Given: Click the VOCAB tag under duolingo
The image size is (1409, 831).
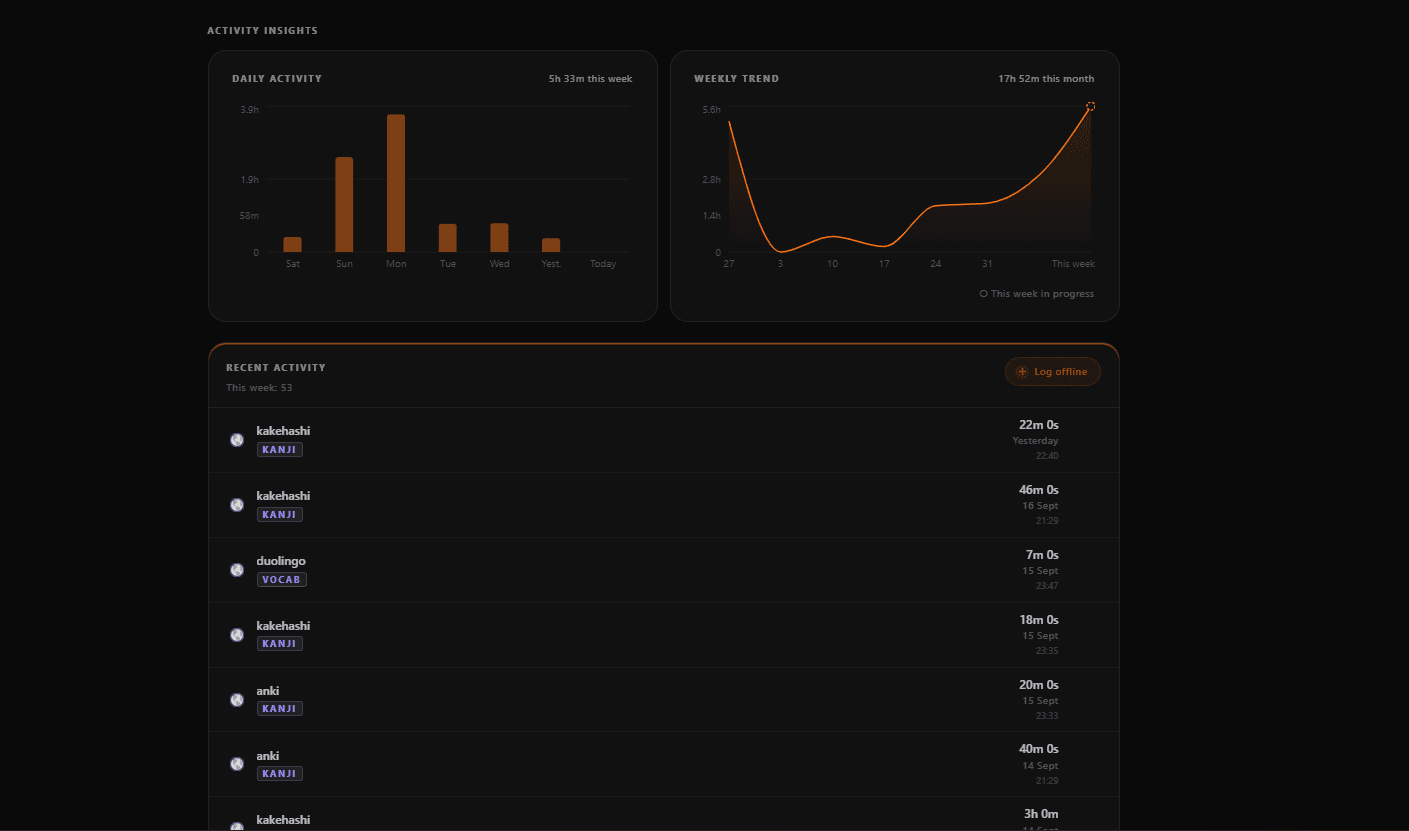Looking at the screenshot, I should pos(282,579).
